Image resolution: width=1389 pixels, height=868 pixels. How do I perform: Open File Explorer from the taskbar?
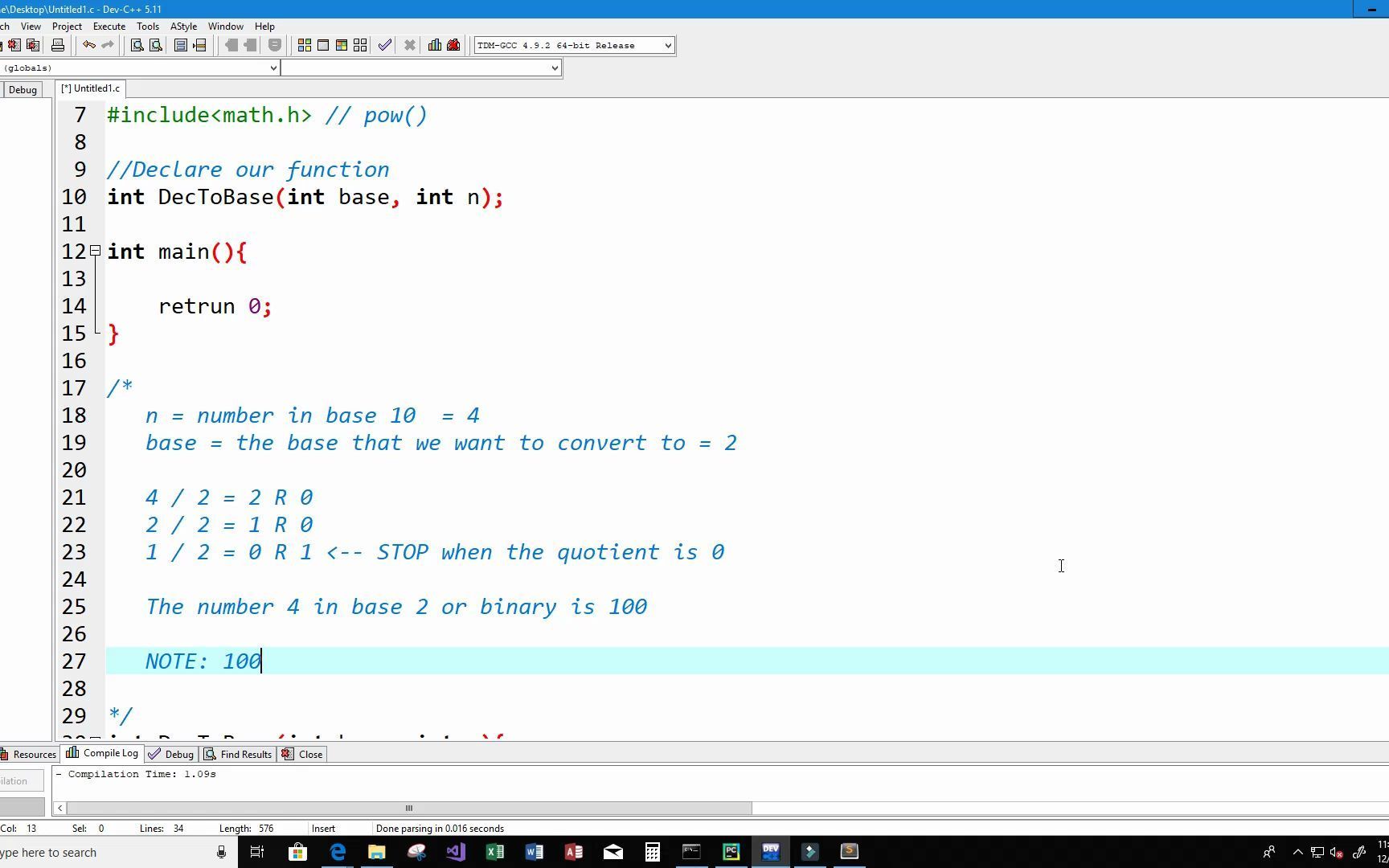tap(376, 852)
